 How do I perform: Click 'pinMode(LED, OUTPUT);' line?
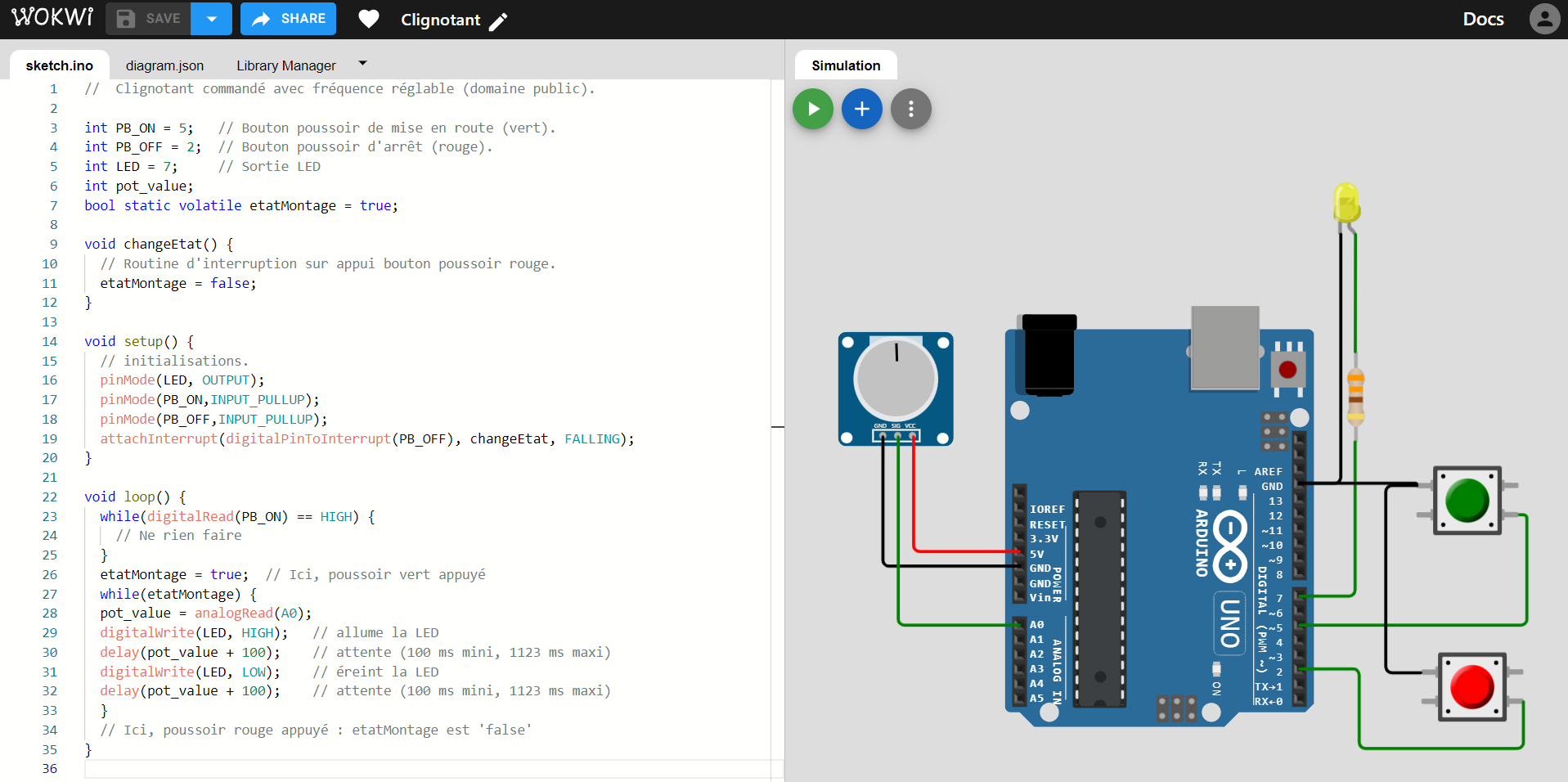182,380
